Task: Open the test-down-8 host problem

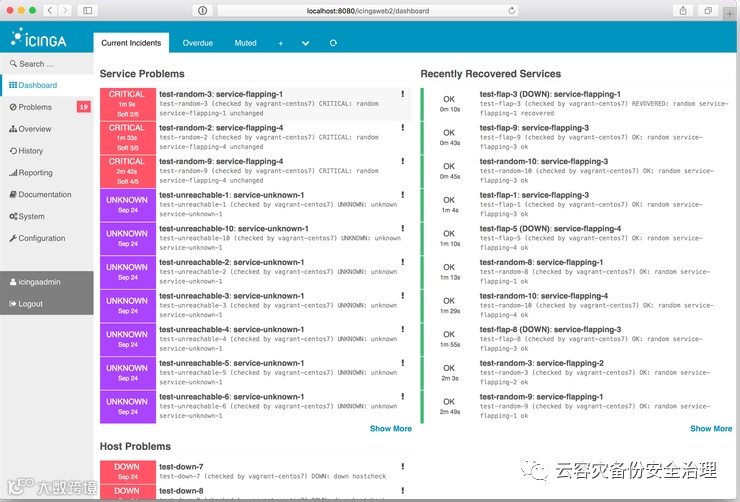Action: pyautogui.click(x=181, y=491)
